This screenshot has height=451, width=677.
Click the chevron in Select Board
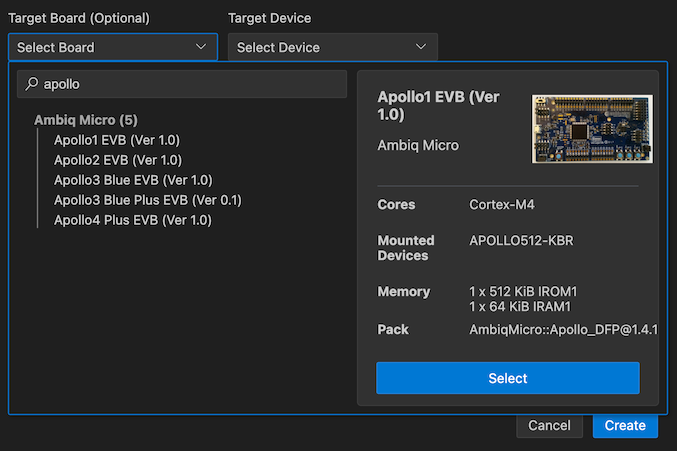(x=201, y=47)
